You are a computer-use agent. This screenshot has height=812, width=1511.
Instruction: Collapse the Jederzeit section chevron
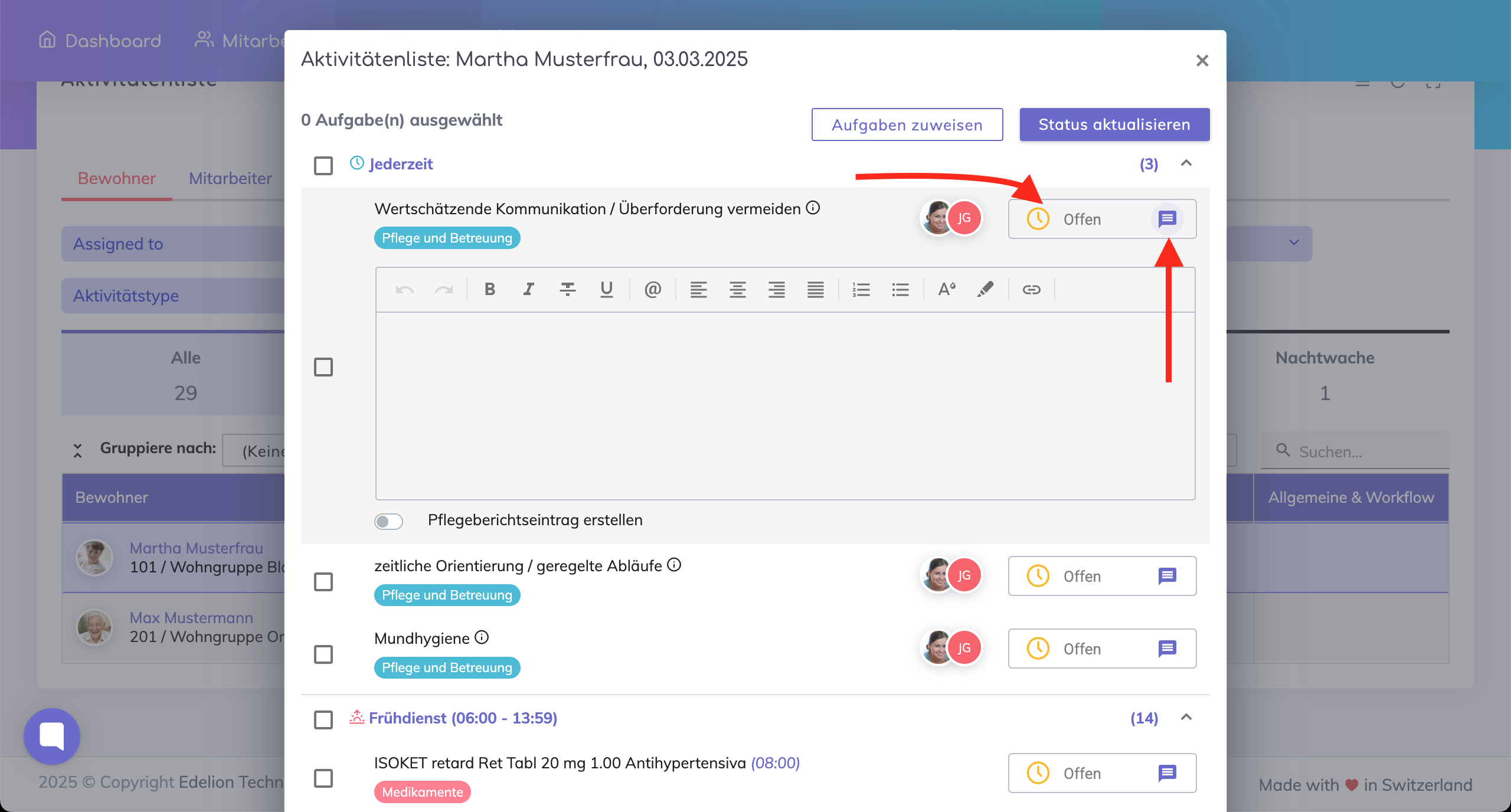click(1186, 163)
